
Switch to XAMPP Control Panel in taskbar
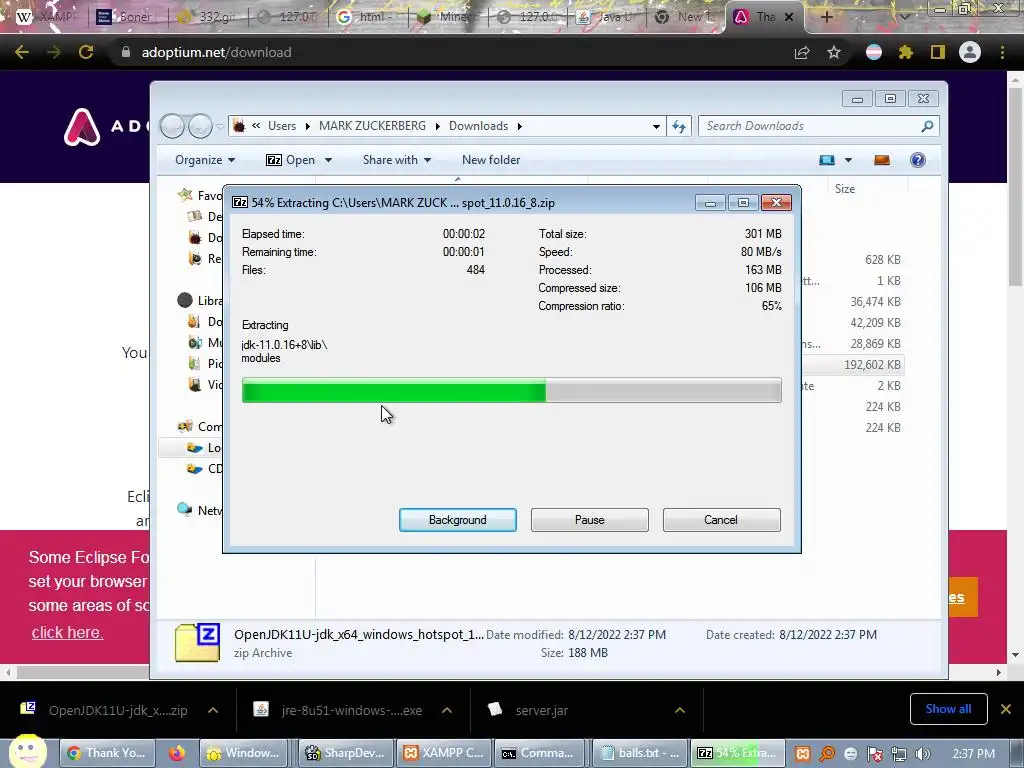(x=443, y=753)
